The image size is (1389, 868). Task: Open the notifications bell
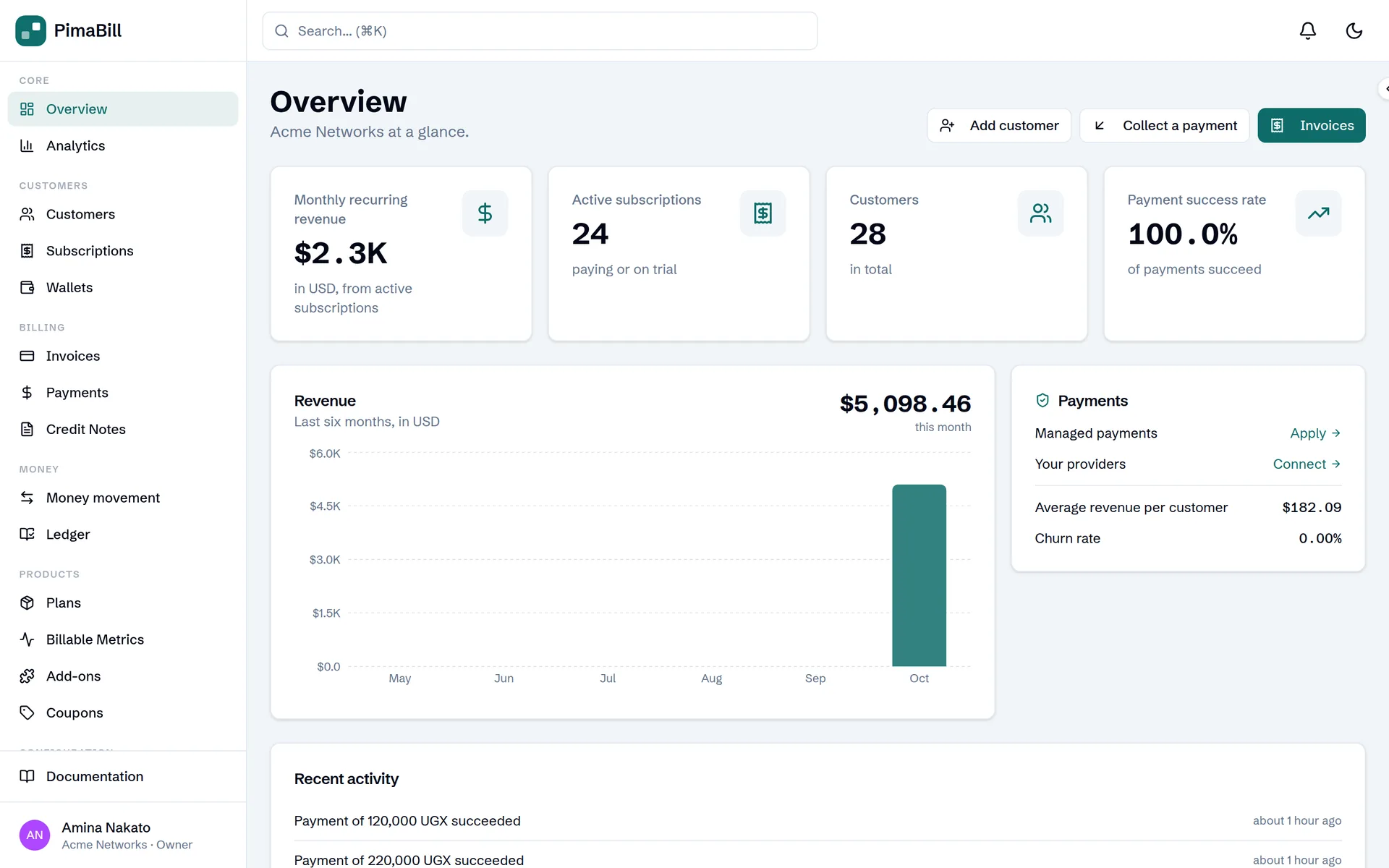click(x=1307, y=30)
